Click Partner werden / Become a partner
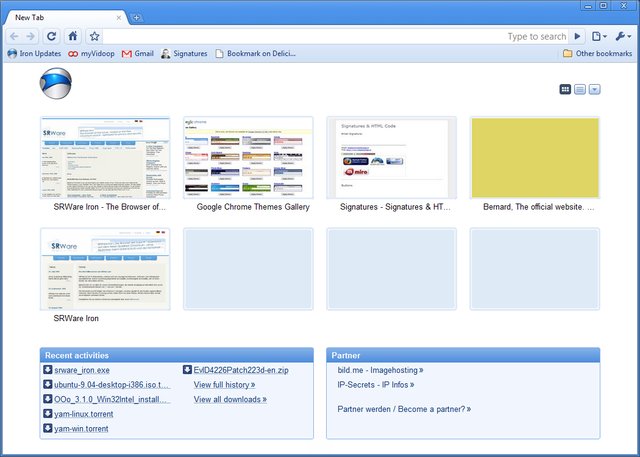The image size is (640, 457). click(x=404, y=409)
